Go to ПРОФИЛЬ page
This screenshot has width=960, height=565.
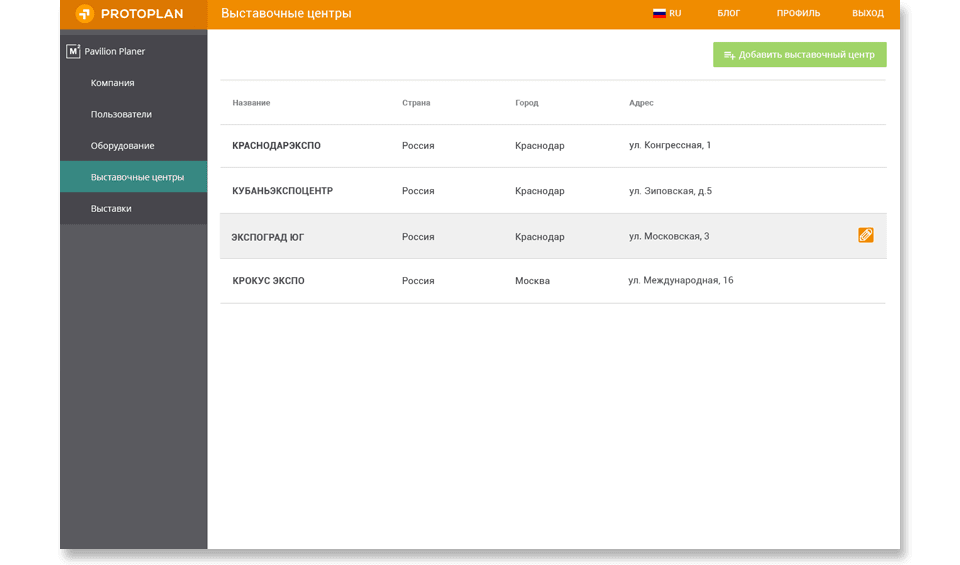798,13
